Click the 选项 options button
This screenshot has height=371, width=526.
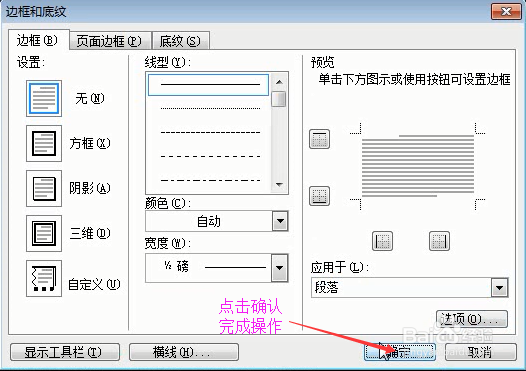471,319
